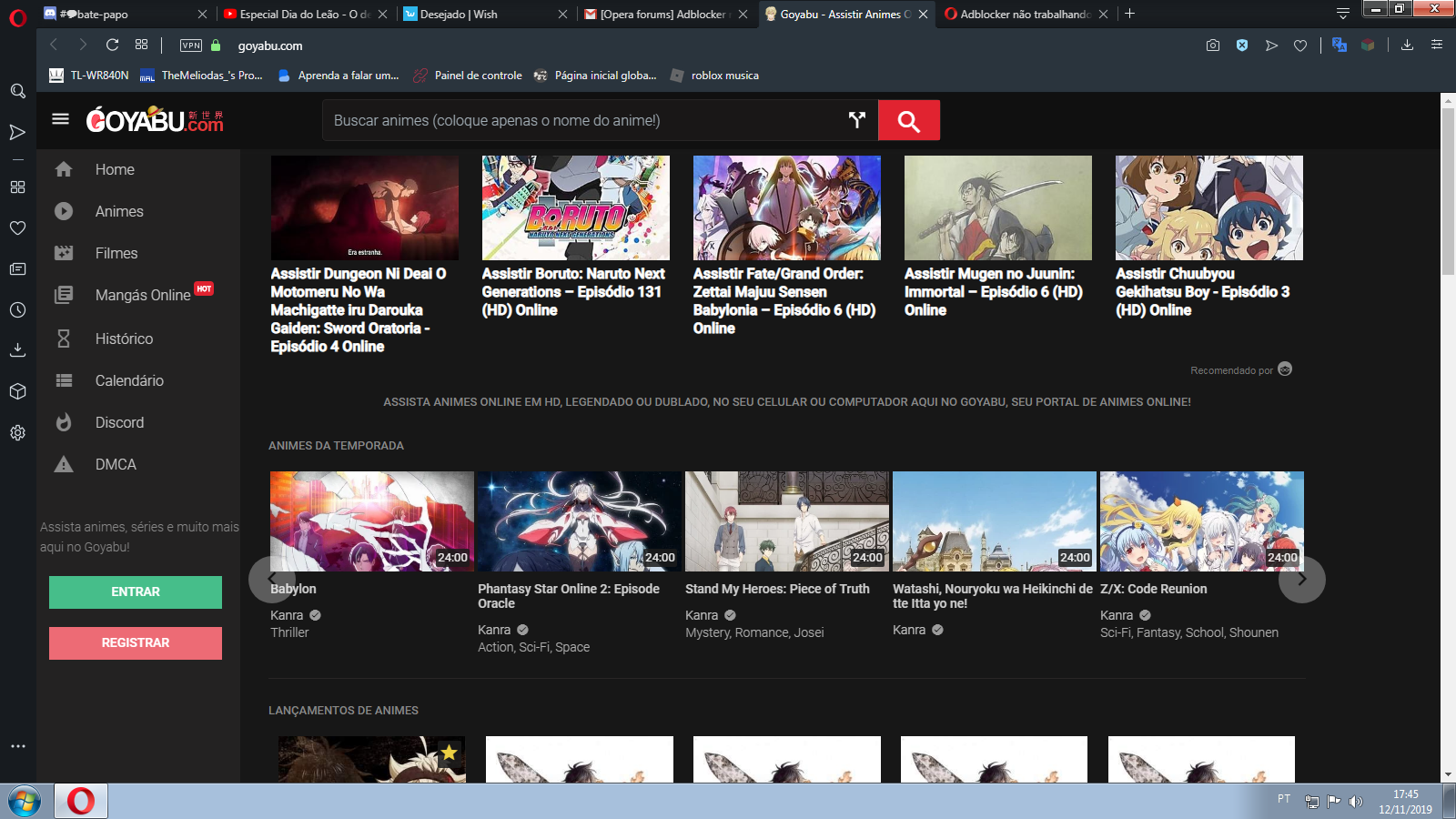Open the sidebar three-dots setup
This screenshot has height=819, width=1456.
click(17, 746)
